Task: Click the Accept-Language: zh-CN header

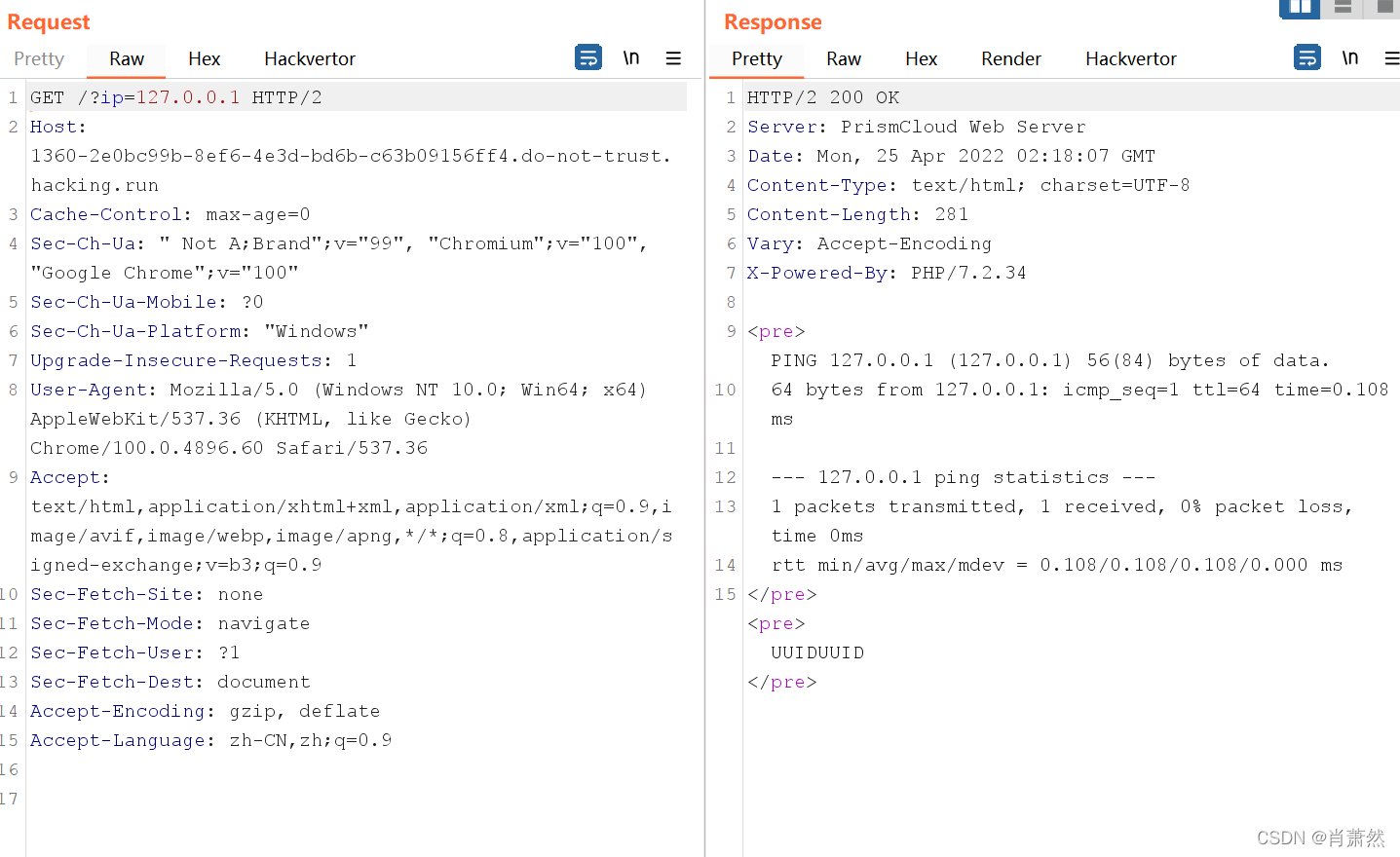Action: tap(211, 740)
